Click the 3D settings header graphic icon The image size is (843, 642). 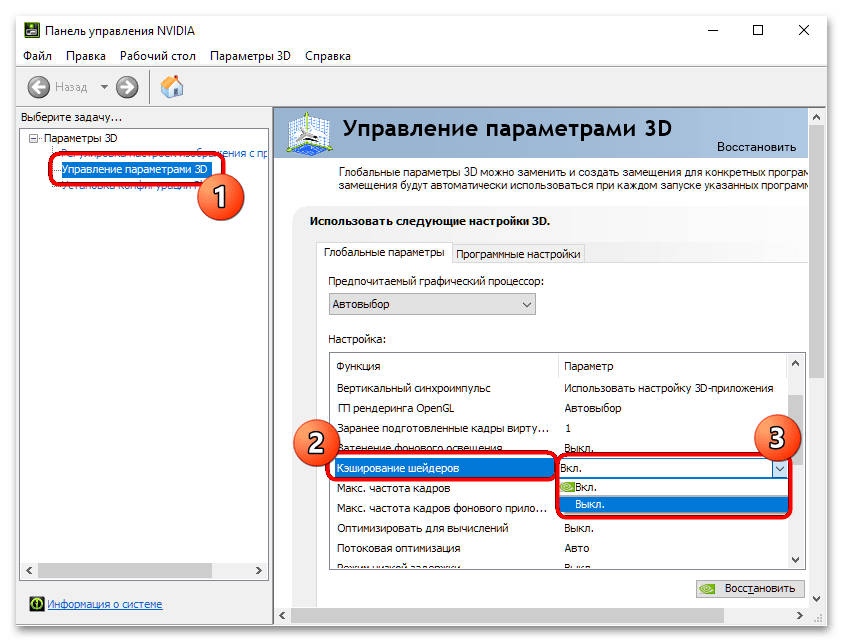pos(308,132)
